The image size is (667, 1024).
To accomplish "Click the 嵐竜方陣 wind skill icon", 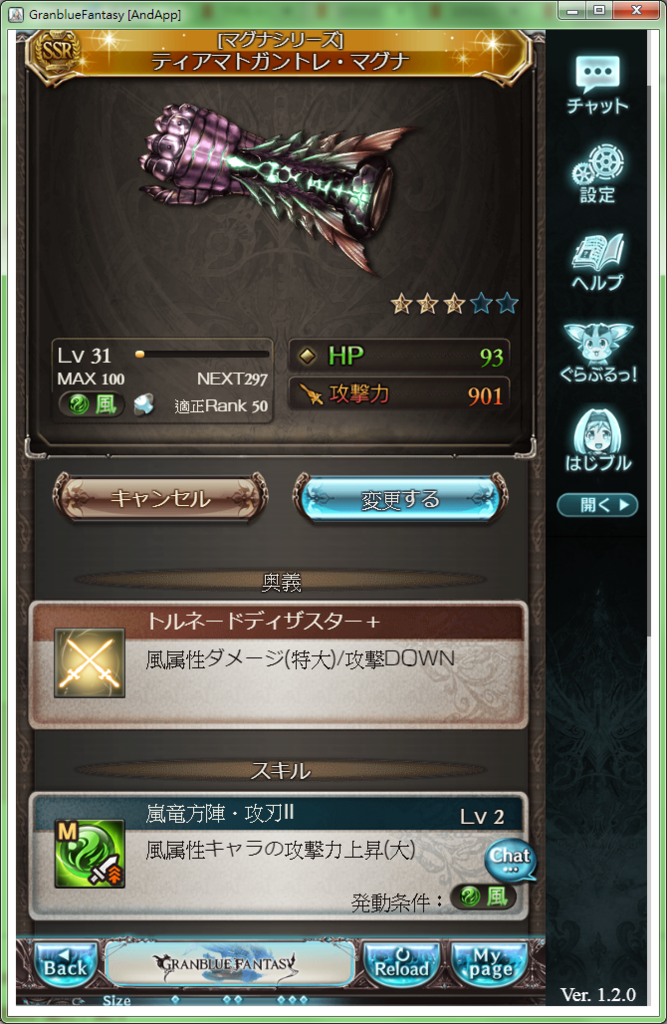I will (x=89, y=854).
